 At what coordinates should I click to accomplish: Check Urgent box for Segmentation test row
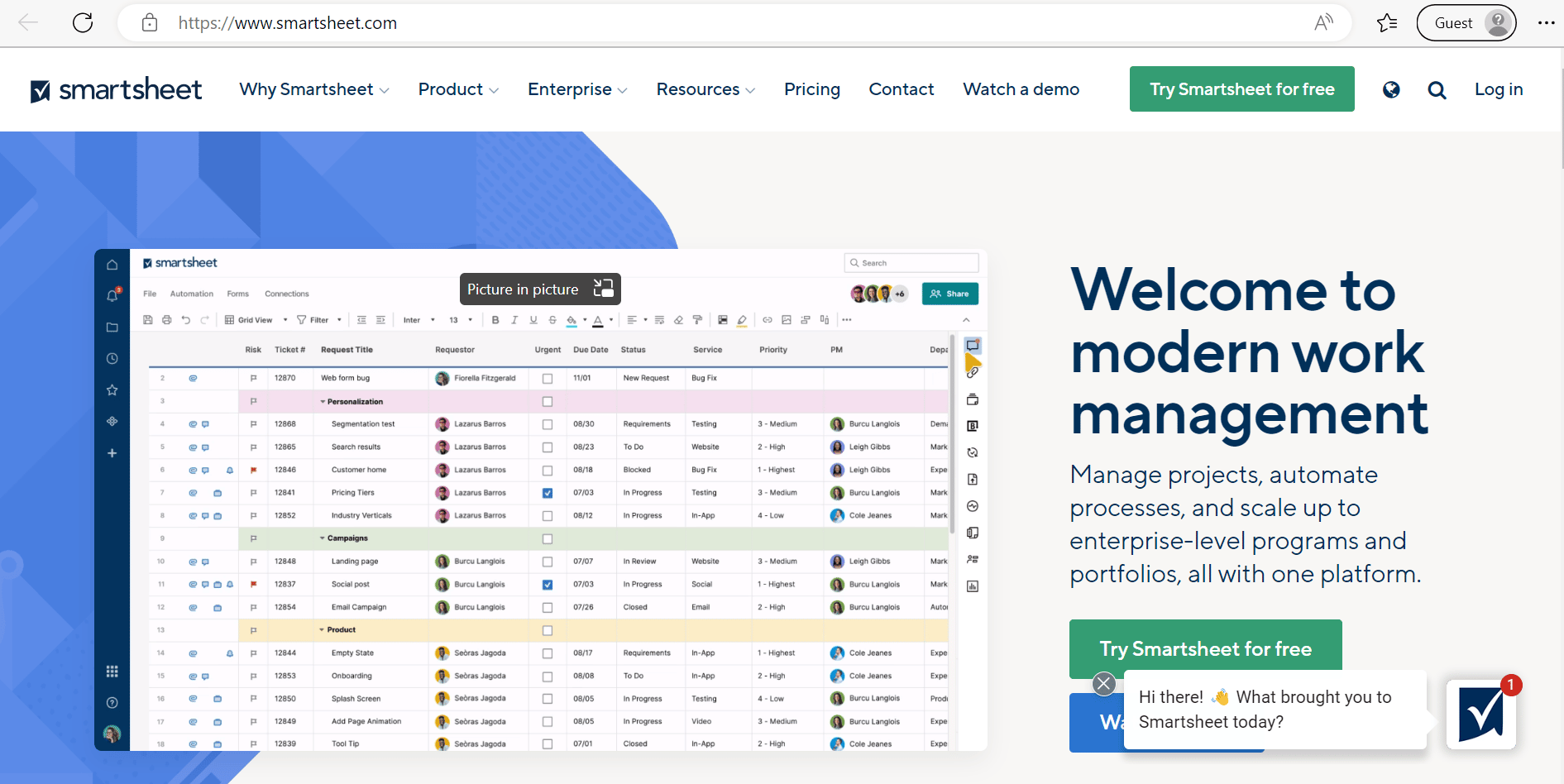pyautogui.click(x=548, y=424)
